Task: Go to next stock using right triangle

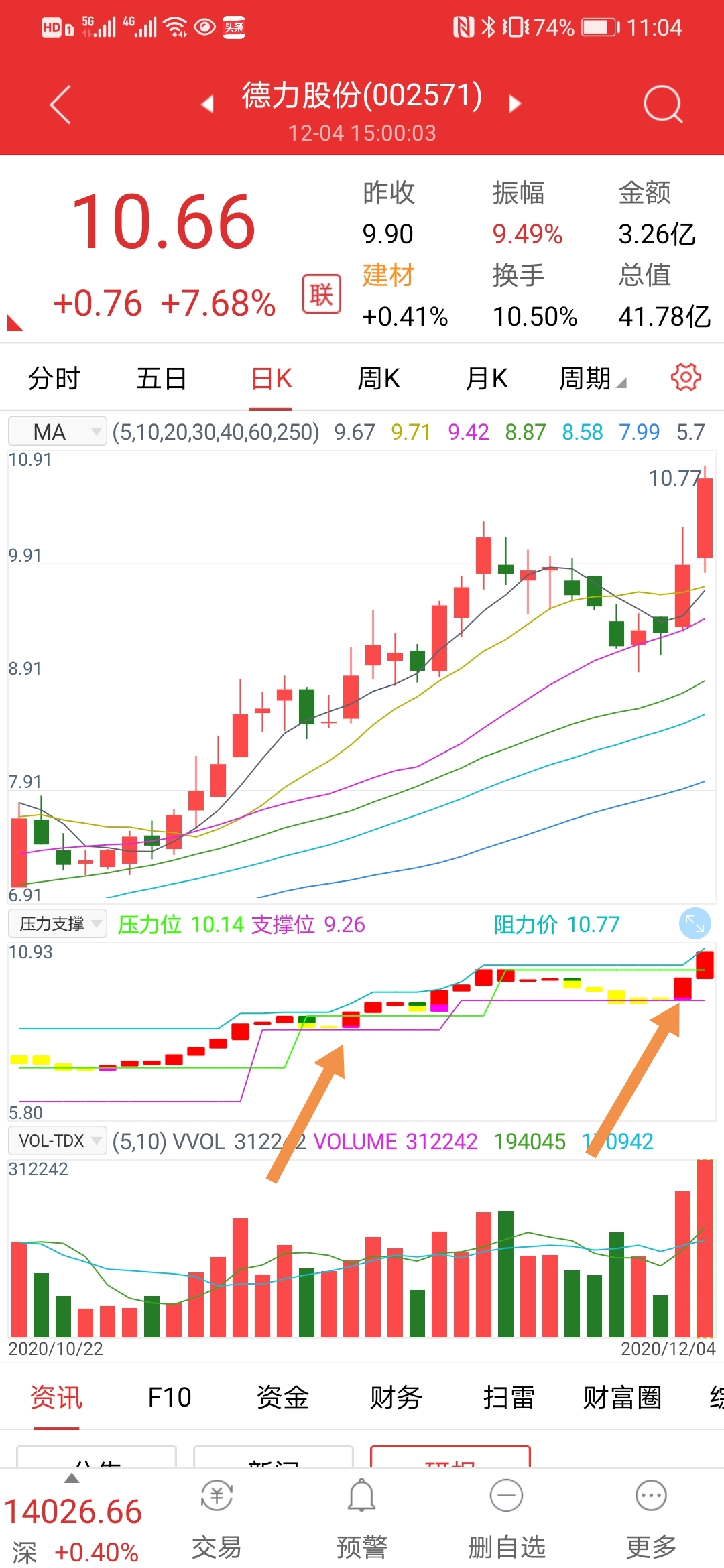Action: 515,104
